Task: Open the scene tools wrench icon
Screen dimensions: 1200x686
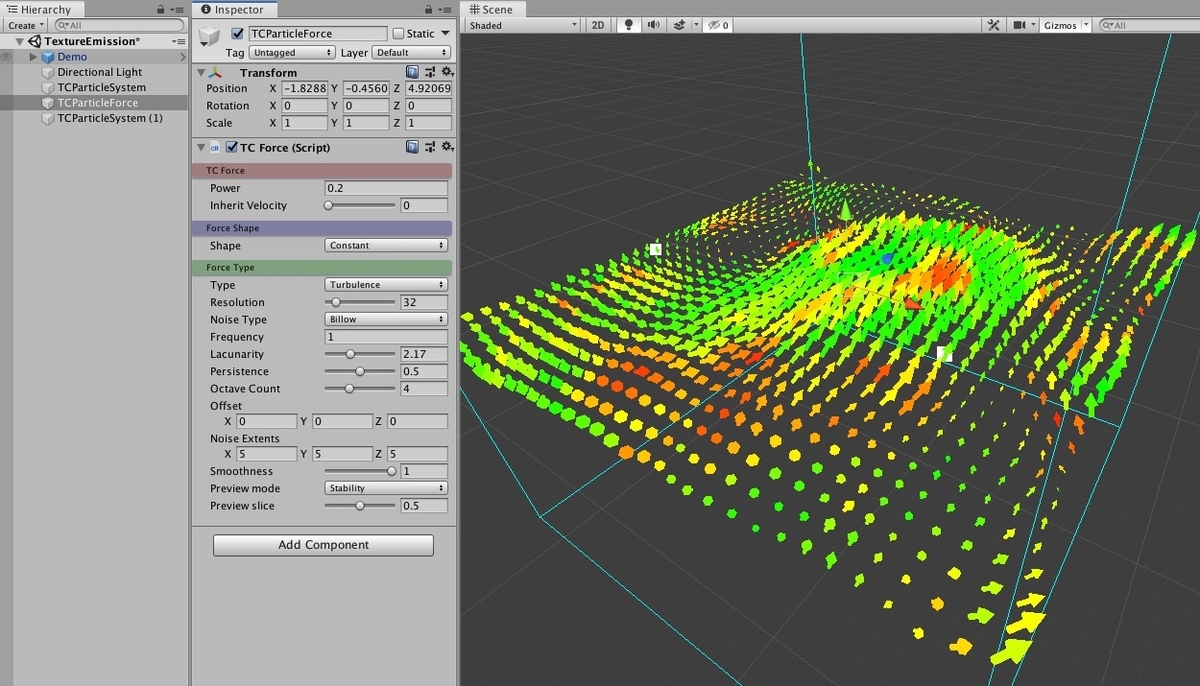Action: tap(993, 25)
